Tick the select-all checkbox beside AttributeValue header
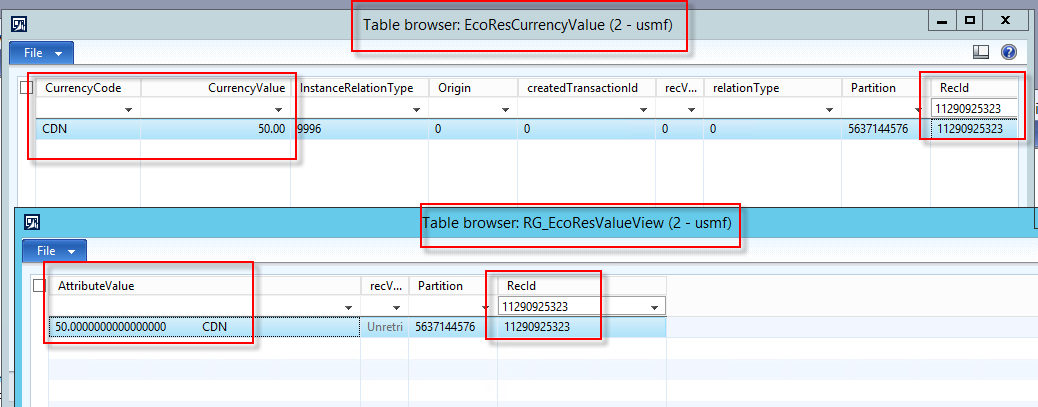 [x=39, y=286]
